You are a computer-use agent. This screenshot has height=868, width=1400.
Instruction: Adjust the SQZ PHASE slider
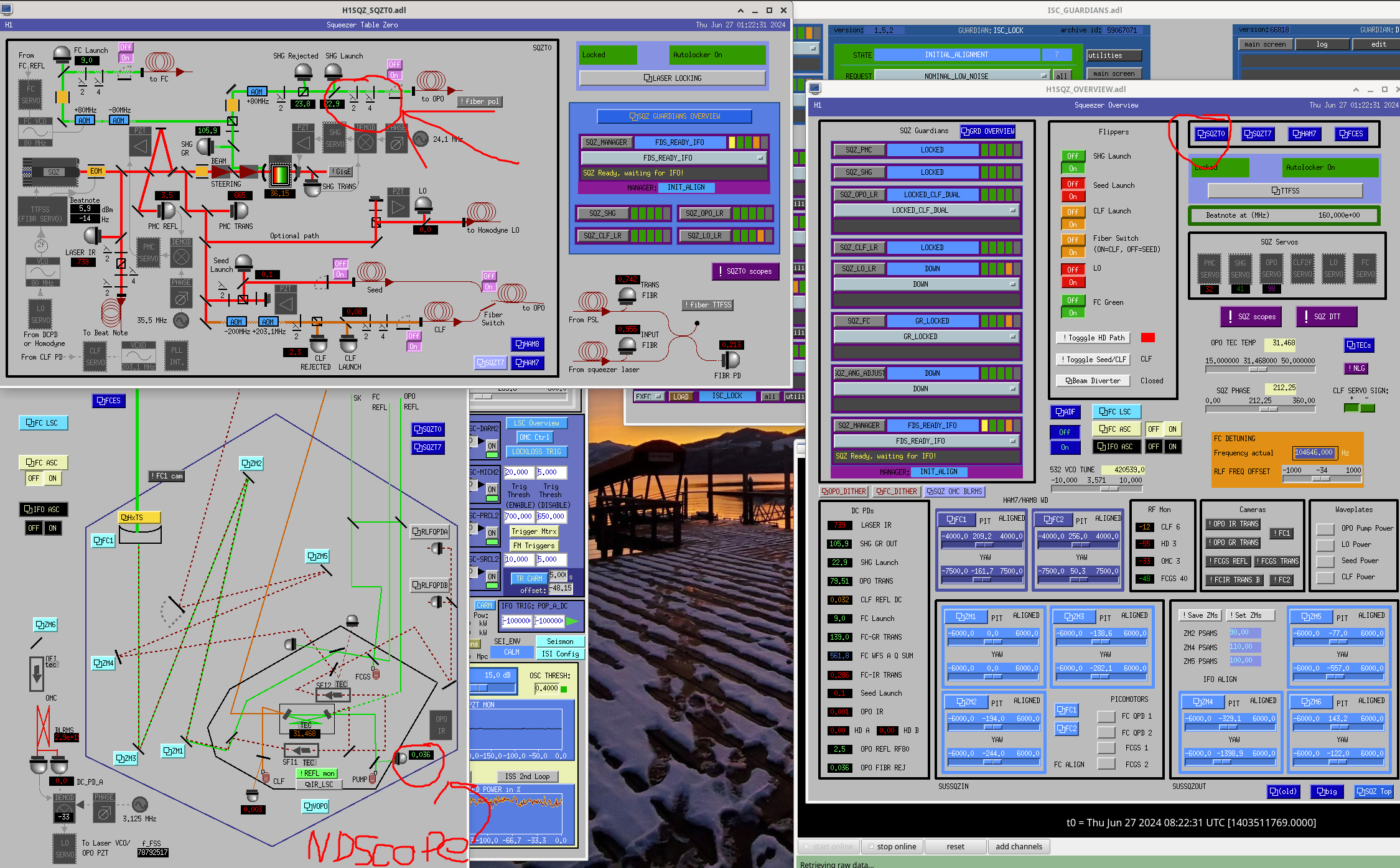click(1260, 409)
